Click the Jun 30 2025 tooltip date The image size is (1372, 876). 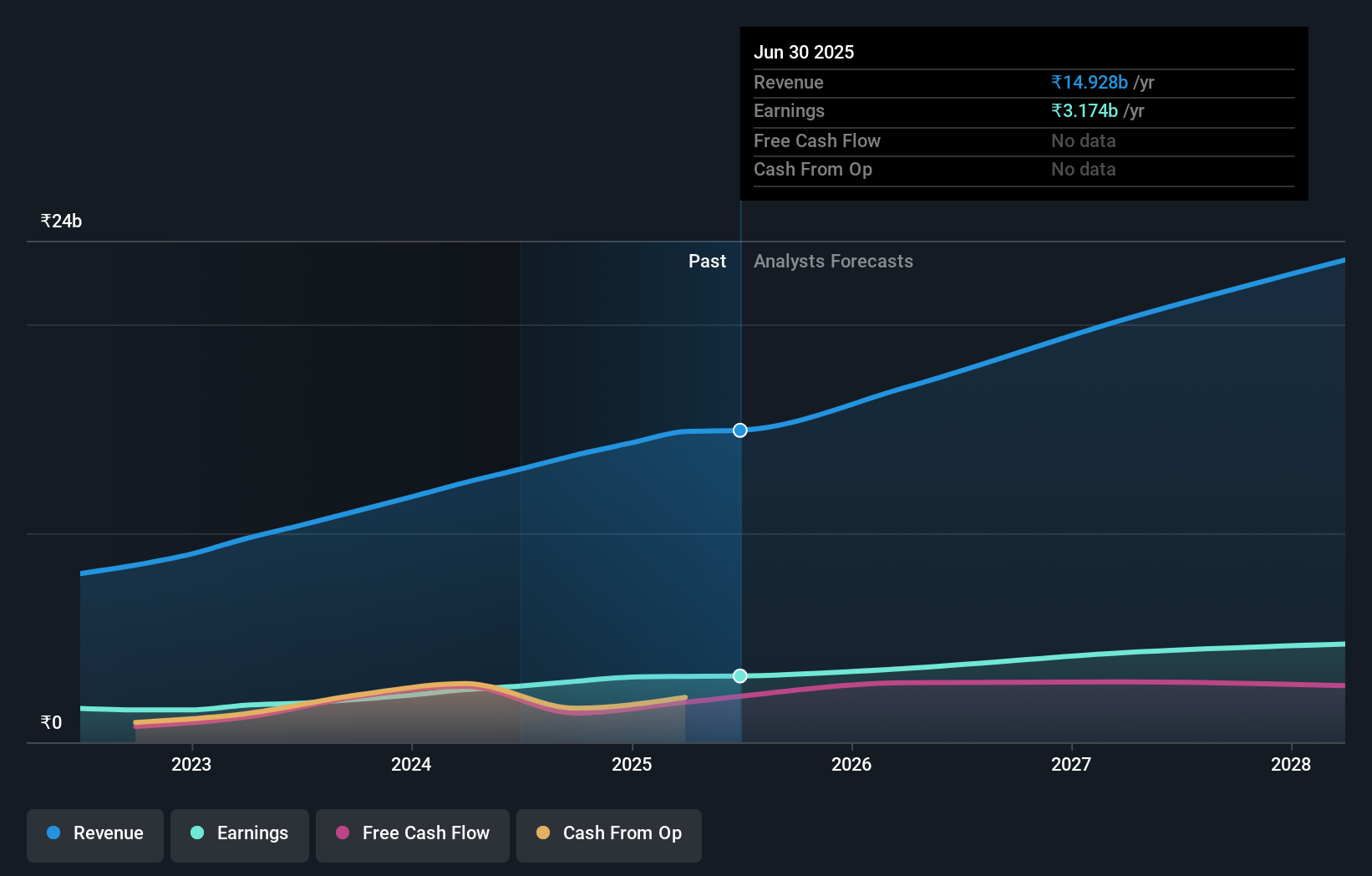(804, 52)
